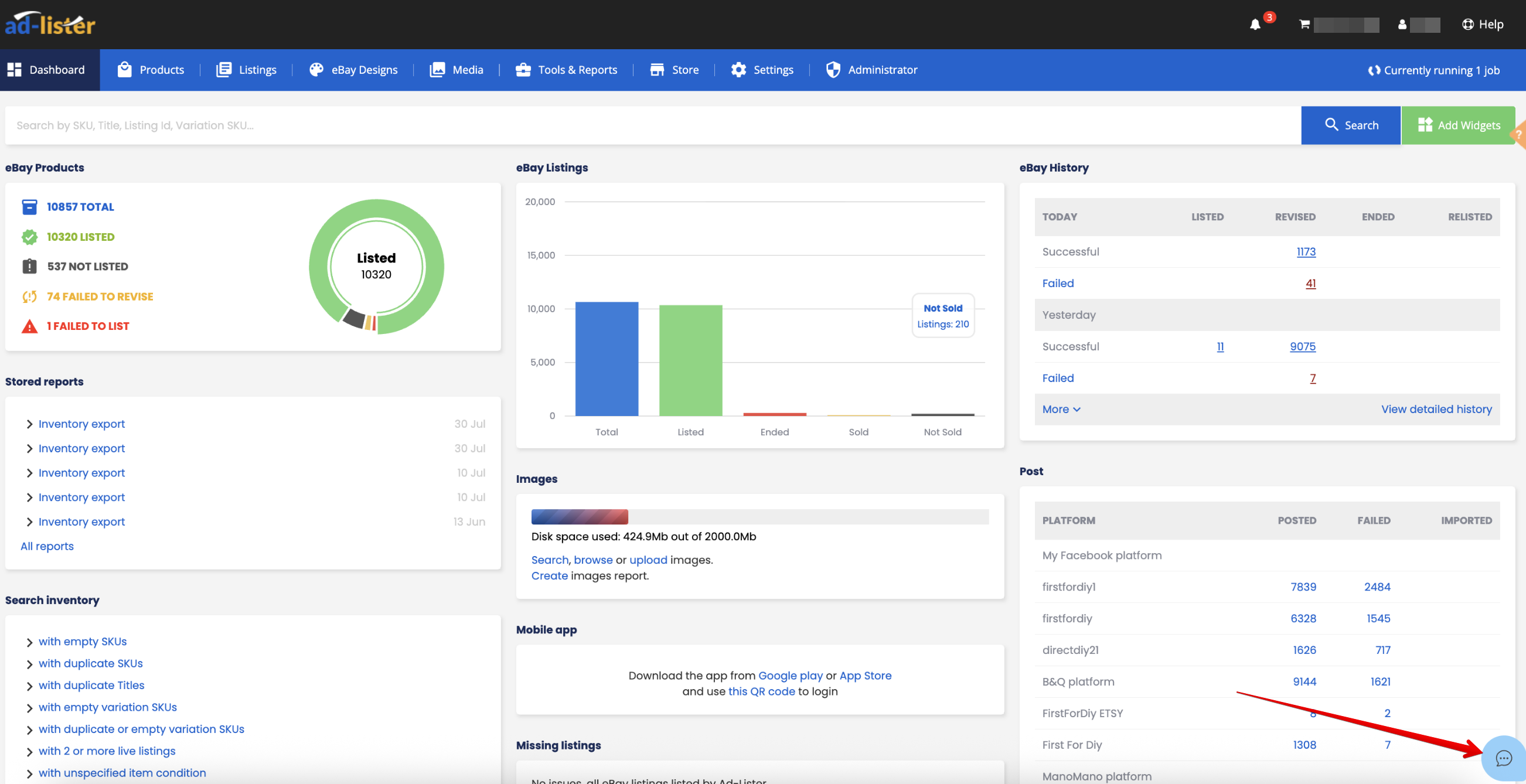Click the running jobs refresh icon
1526x784 pixels.
click(1374, 70)
